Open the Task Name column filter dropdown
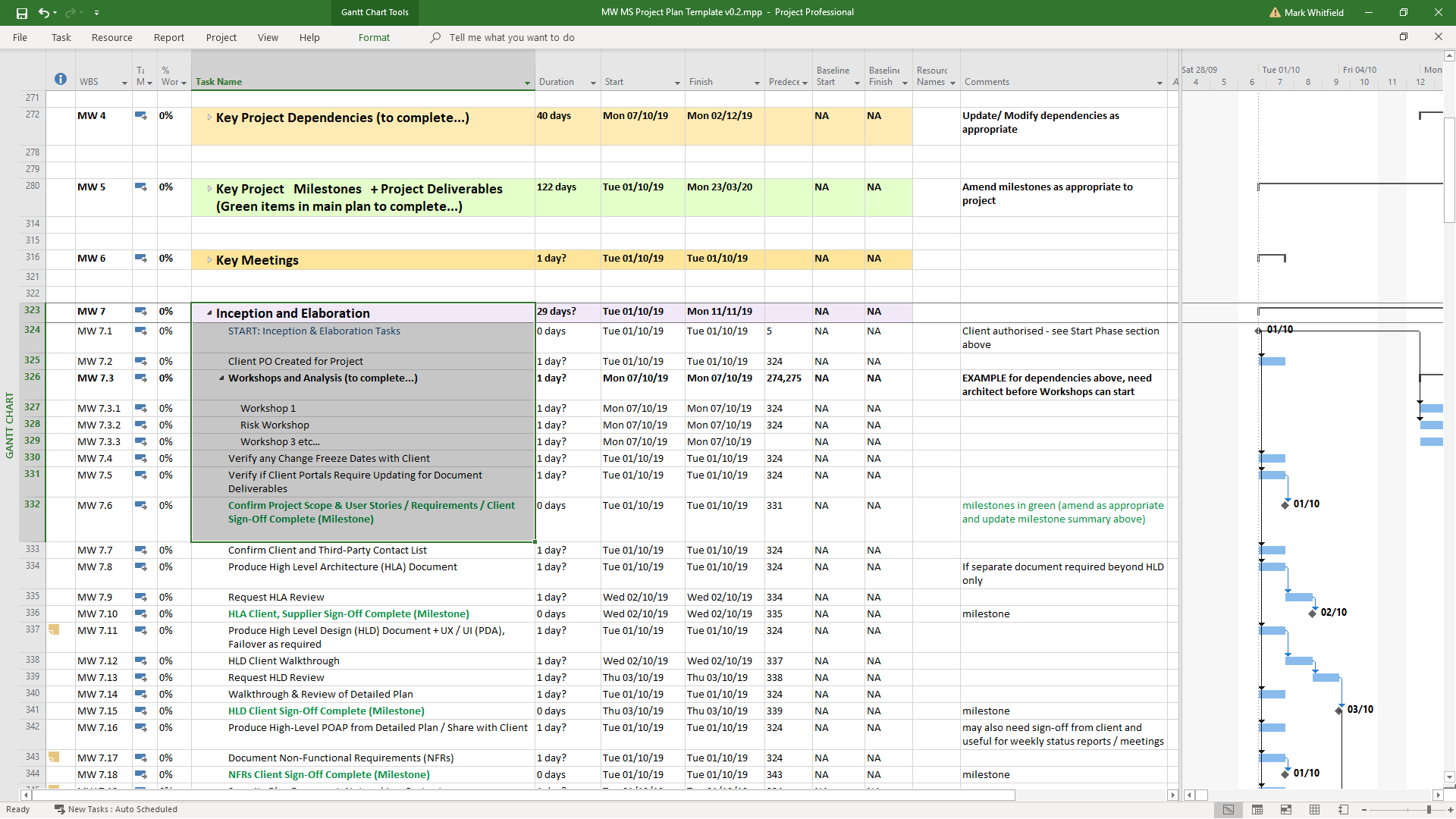 click(x=527, y=83)
